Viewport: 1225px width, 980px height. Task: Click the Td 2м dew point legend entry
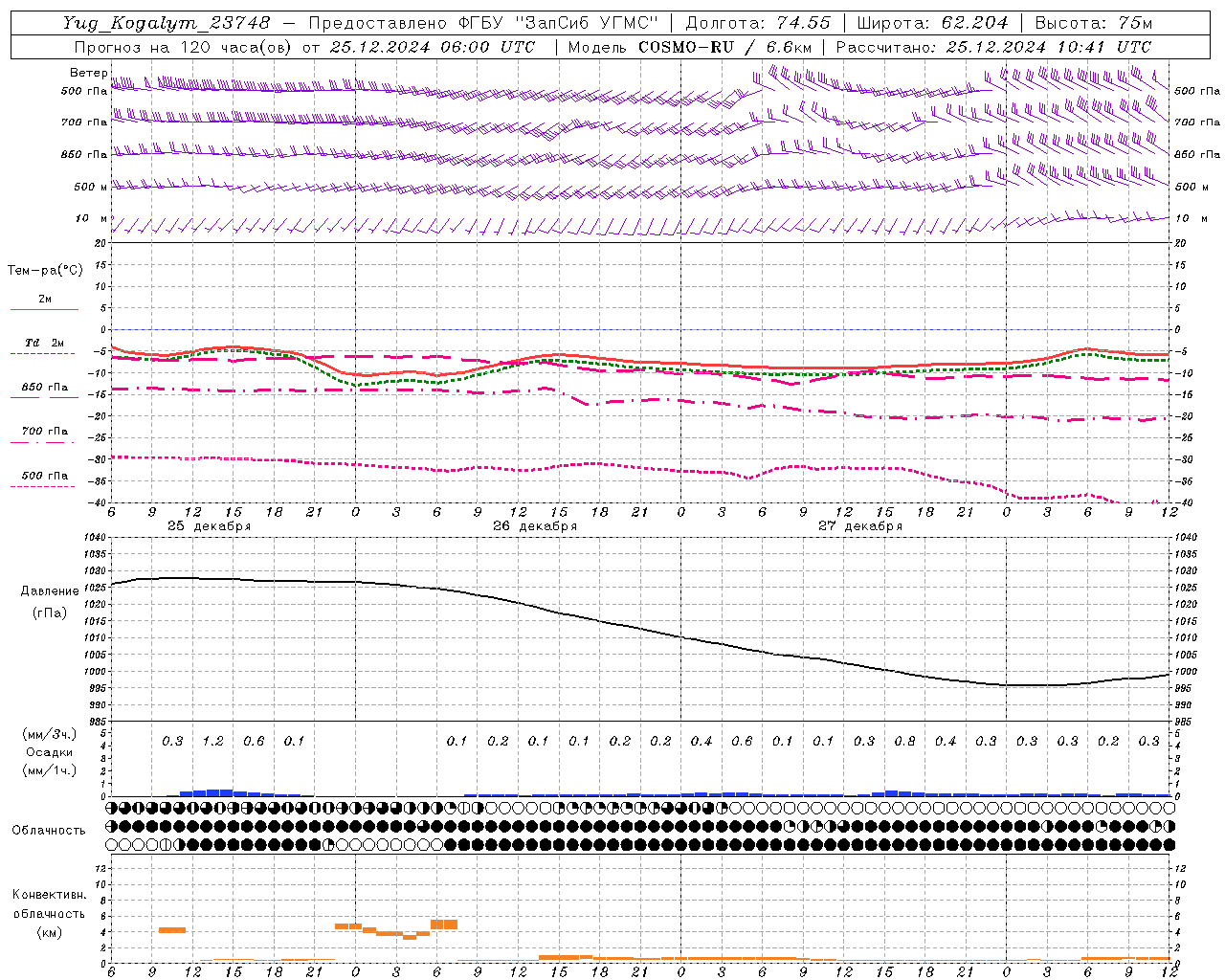click(45, 343)
